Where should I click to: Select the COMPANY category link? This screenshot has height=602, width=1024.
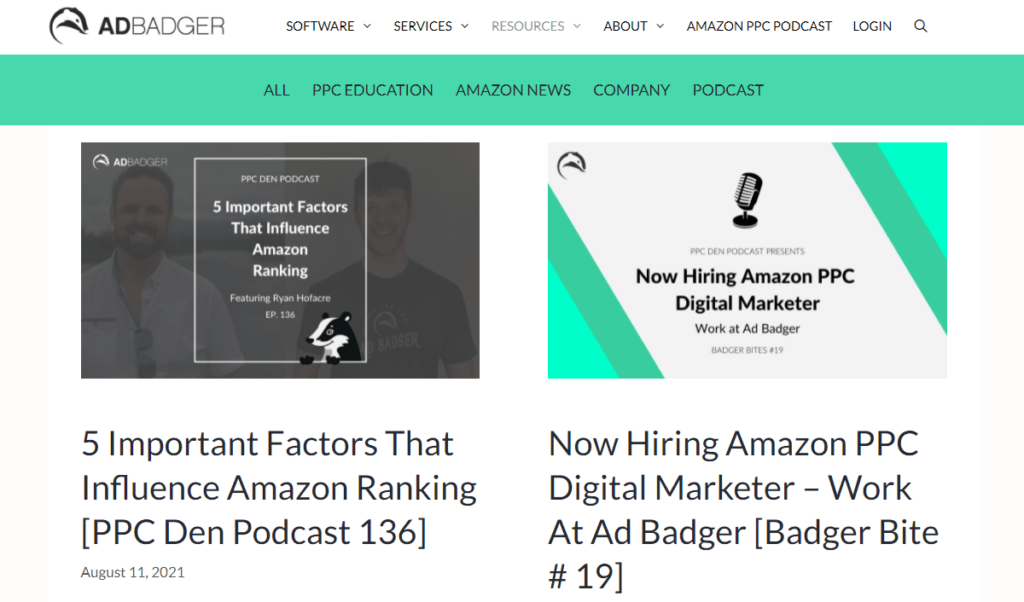(x=631, y=90)
